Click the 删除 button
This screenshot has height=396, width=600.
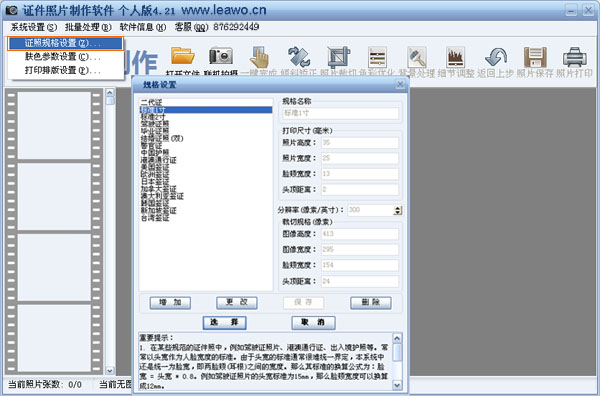[371, 303]
